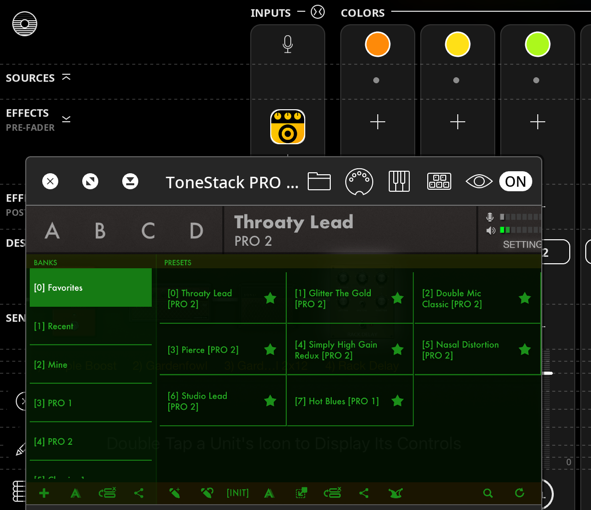Open the ToneStack app icon in the input channel
The width and height of the screenshot is (591, 510).
(x=288, y=127)
